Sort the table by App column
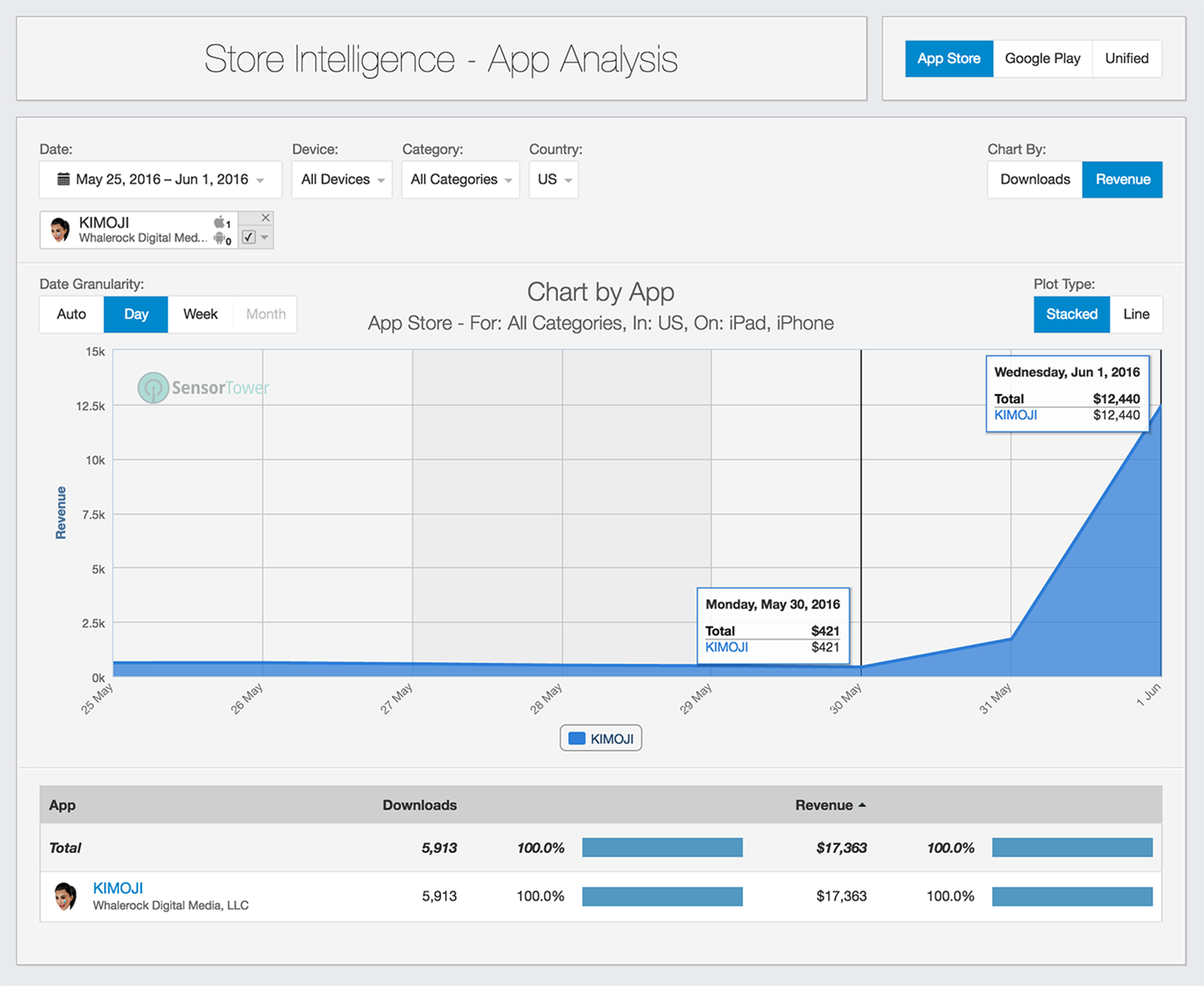Screen dimensions: 1204x986 [62, 805]
